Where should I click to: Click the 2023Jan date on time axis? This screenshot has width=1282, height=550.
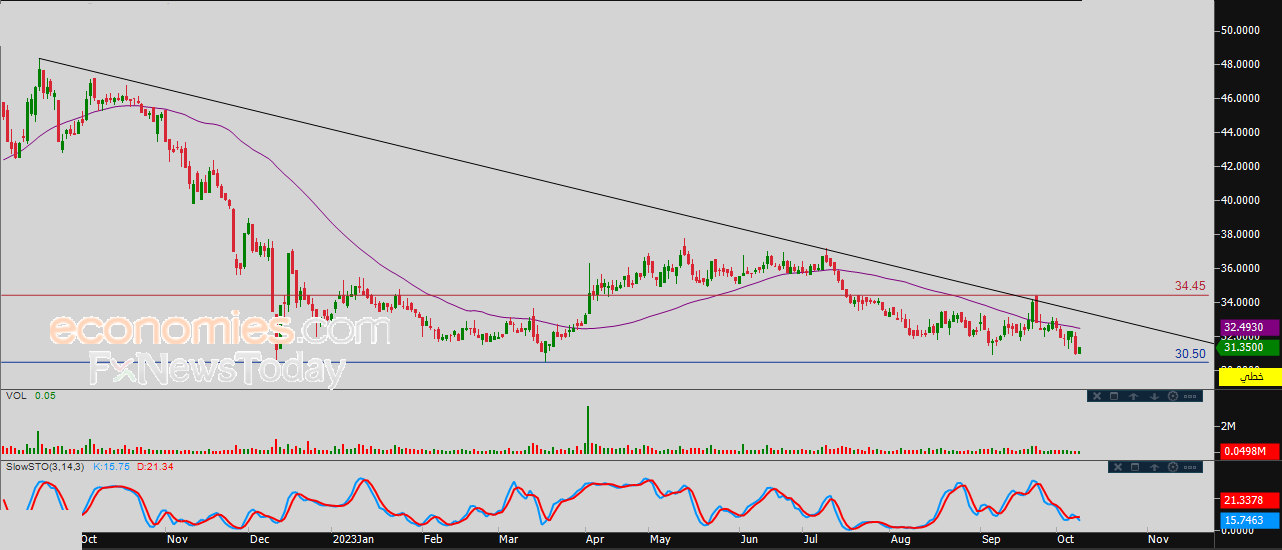[x=352, y=538]
